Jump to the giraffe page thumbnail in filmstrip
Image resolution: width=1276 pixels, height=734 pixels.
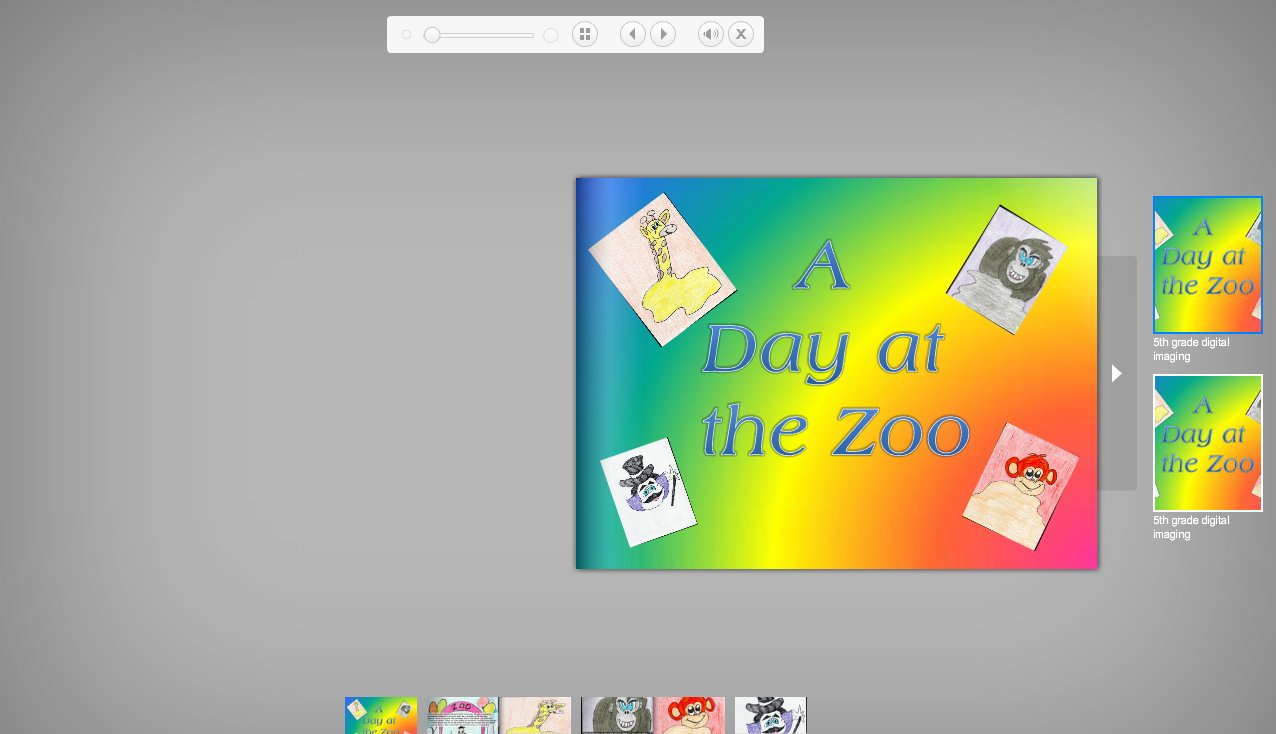pos(536,715)
